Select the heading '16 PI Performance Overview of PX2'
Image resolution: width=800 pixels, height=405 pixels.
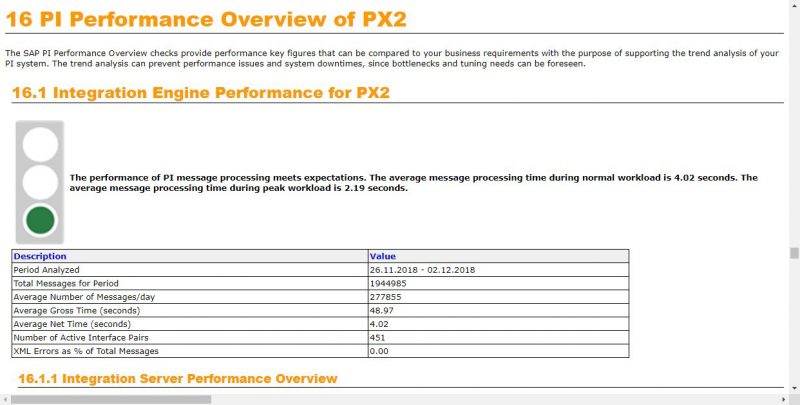pyautogui.click(x=206, y=19)
